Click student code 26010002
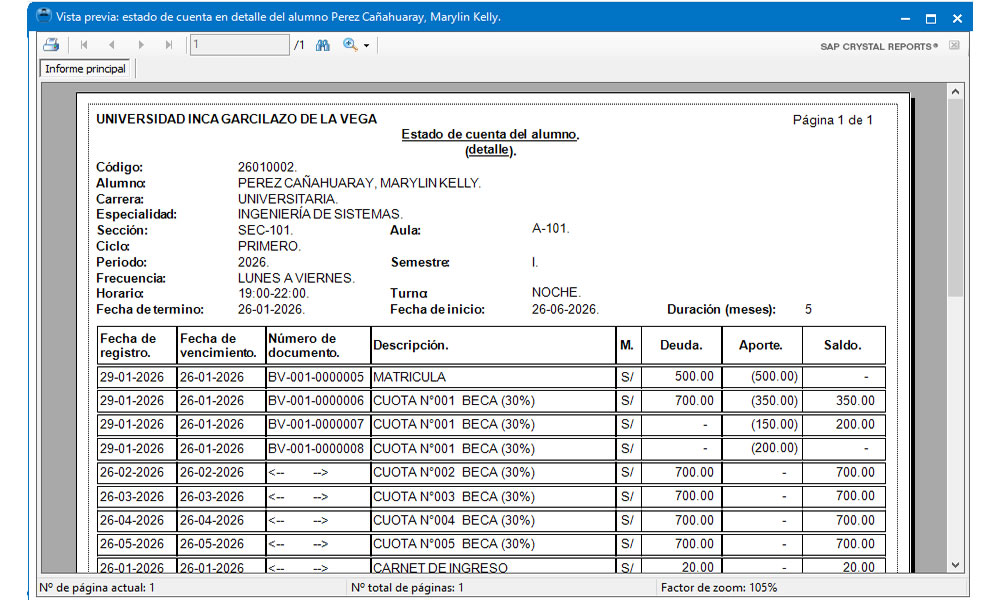This screenshot has width=1000, height=600. click(267, 167)
